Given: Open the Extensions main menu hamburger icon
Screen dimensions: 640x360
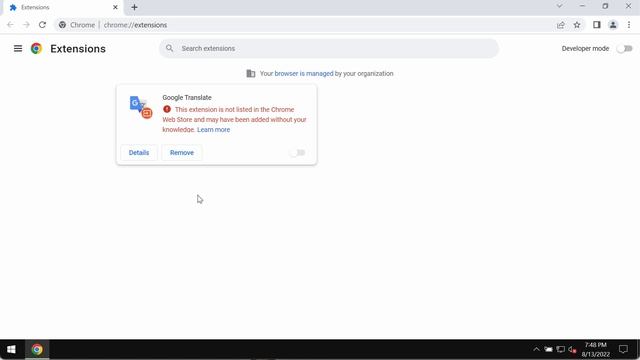Looking at the screenshot, I should coord(18,49).
